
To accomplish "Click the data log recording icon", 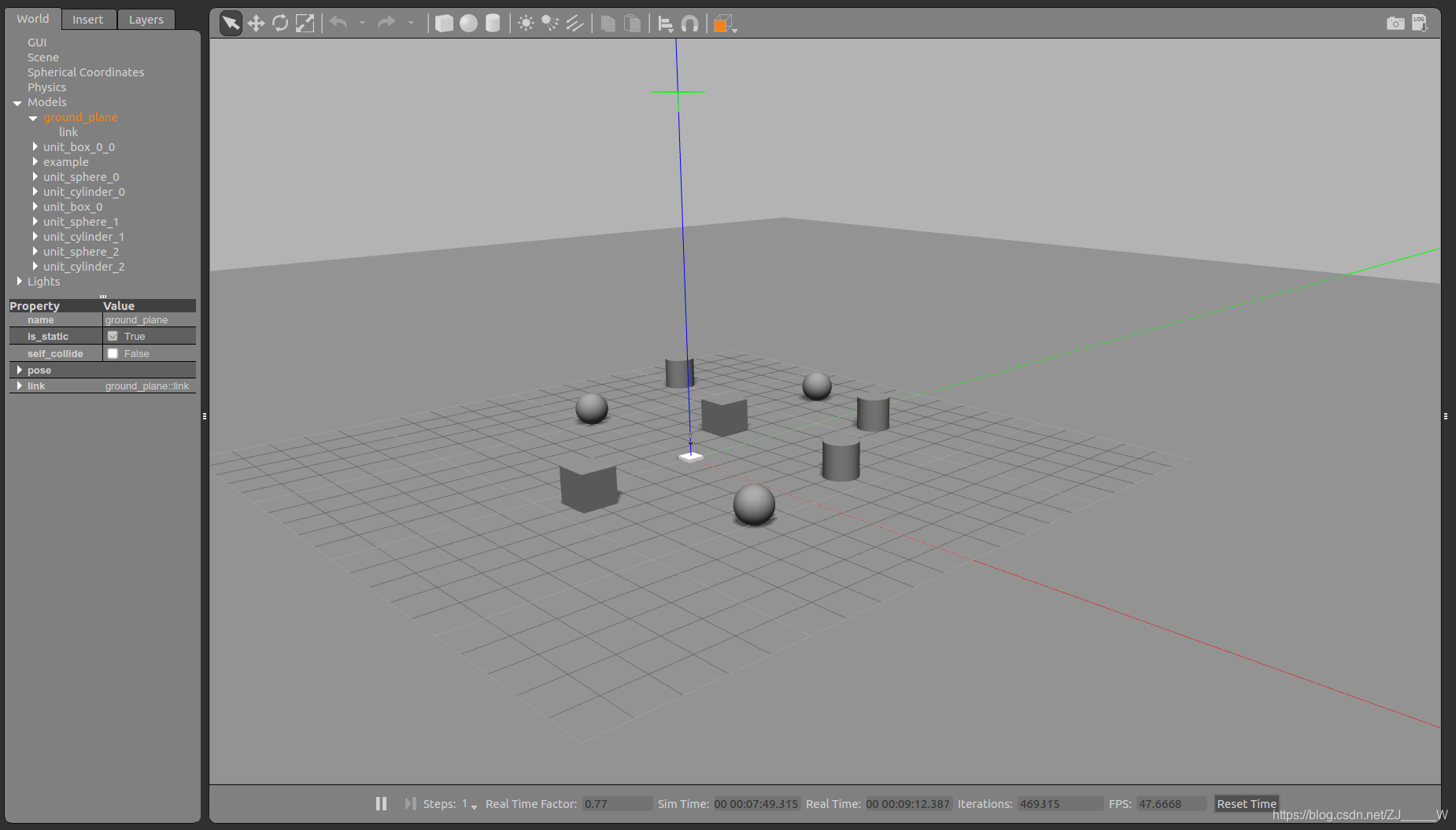I will click(x=1420, y=23).
